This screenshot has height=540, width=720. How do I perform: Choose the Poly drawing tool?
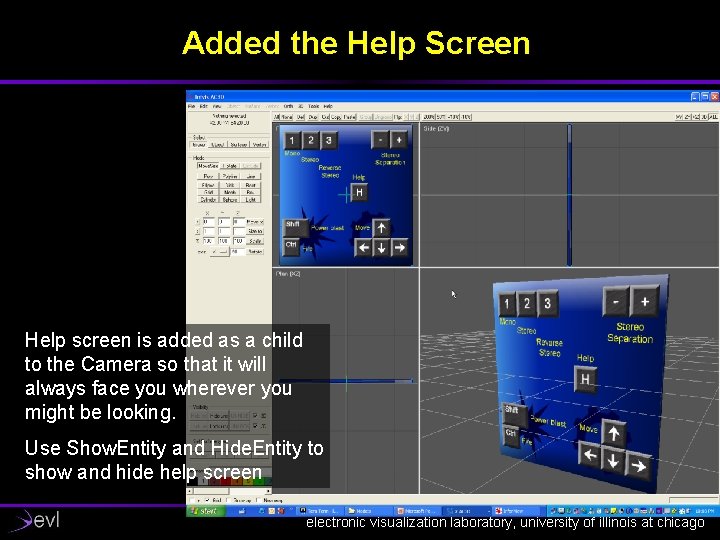coord(208,176)
